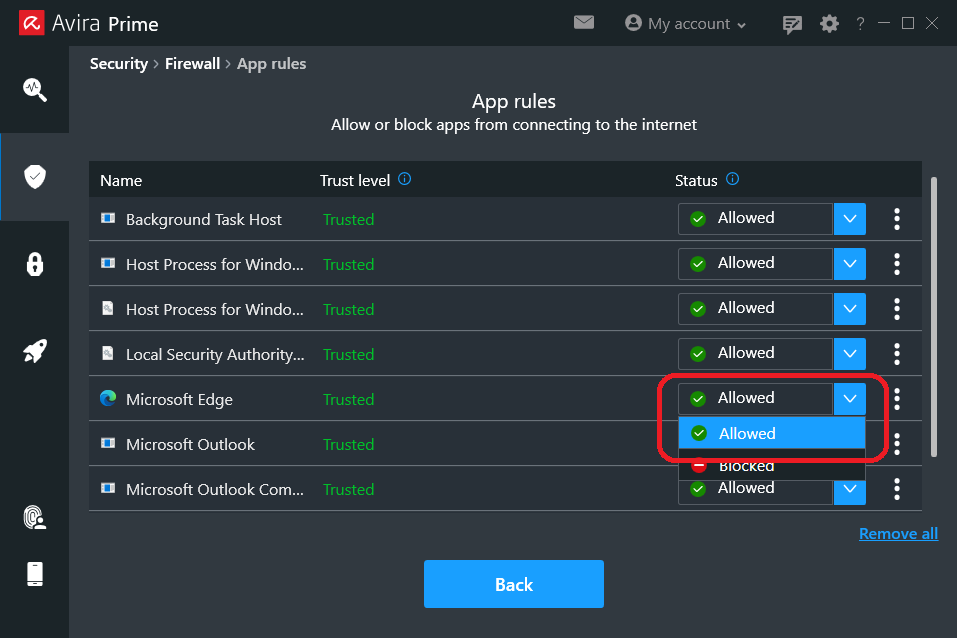Open the Privacy lock sidebar icon
The image size is (957, 638).
click(35, 264)
